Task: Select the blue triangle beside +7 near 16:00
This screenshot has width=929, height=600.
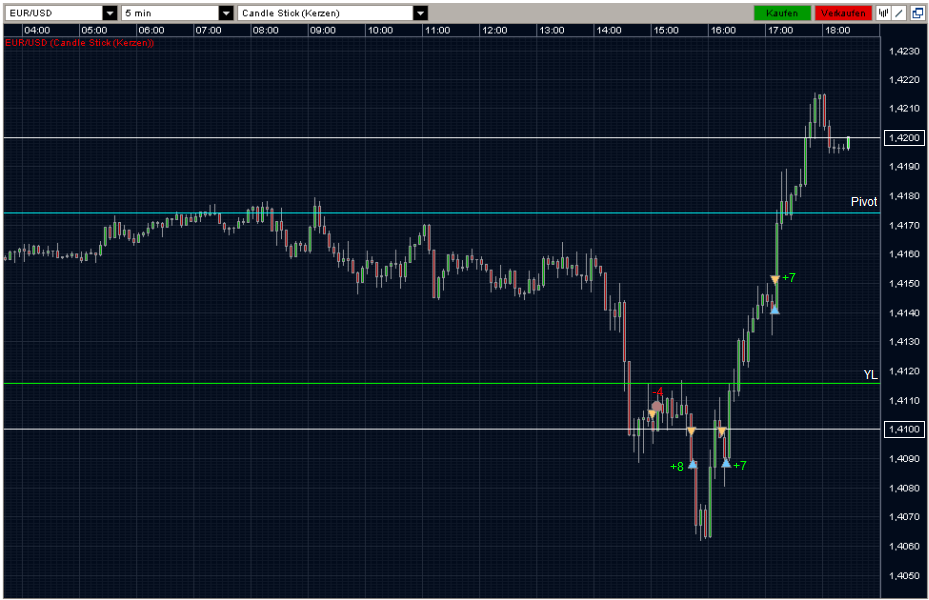Action: coord(726,463)
